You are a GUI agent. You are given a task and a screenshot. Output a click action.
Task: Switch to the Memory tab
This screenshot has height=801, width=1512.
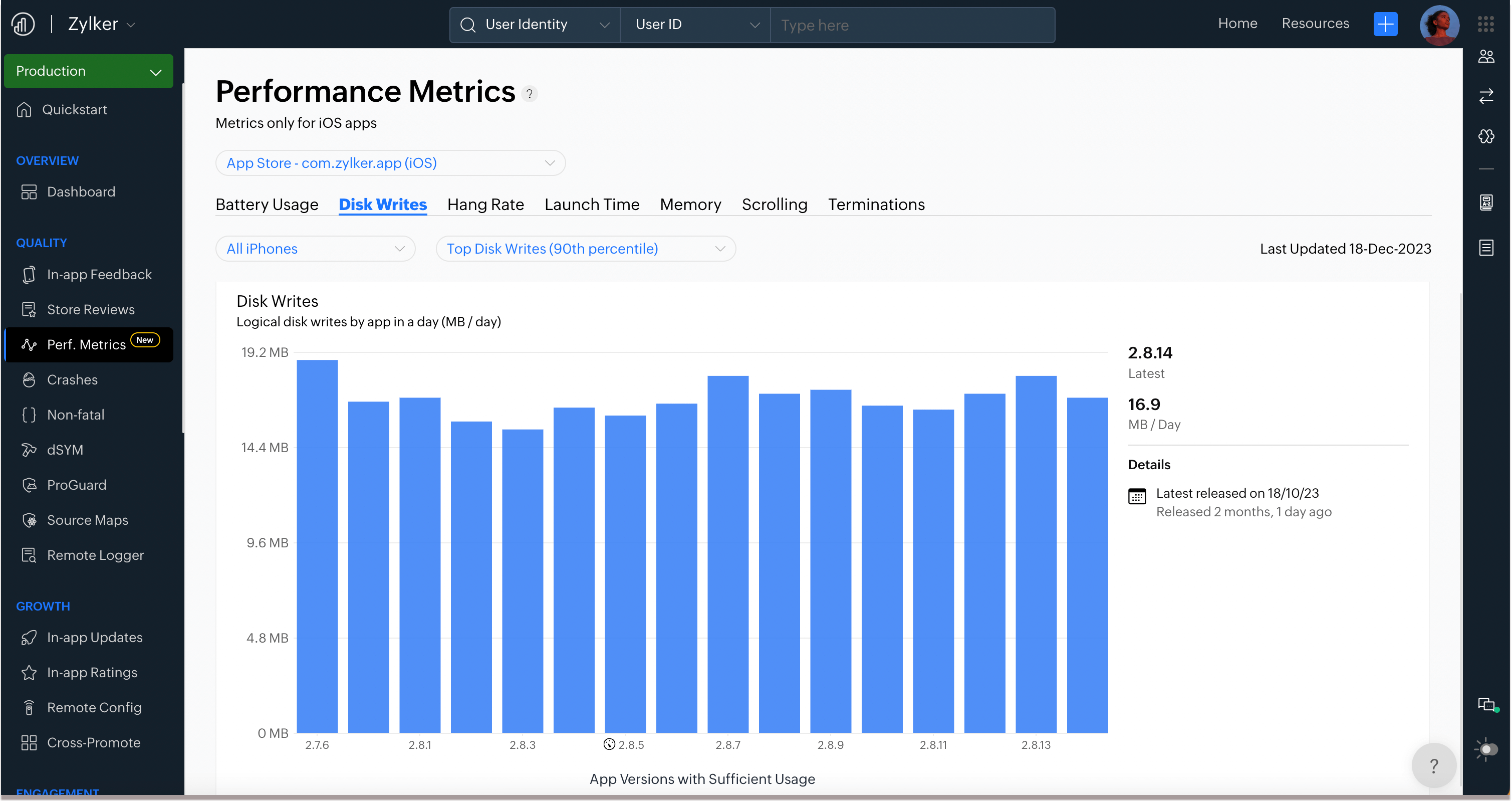click(x=690, y=205)
